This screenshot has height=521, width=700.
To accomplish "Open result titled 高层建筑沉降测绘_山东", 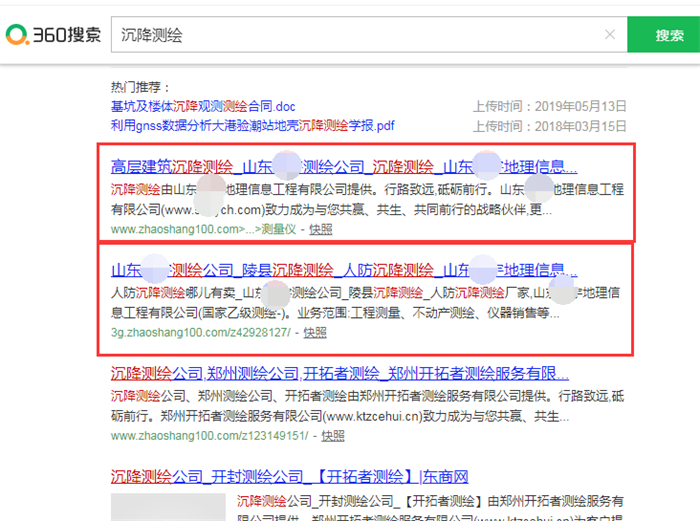I will click(344, 167).
